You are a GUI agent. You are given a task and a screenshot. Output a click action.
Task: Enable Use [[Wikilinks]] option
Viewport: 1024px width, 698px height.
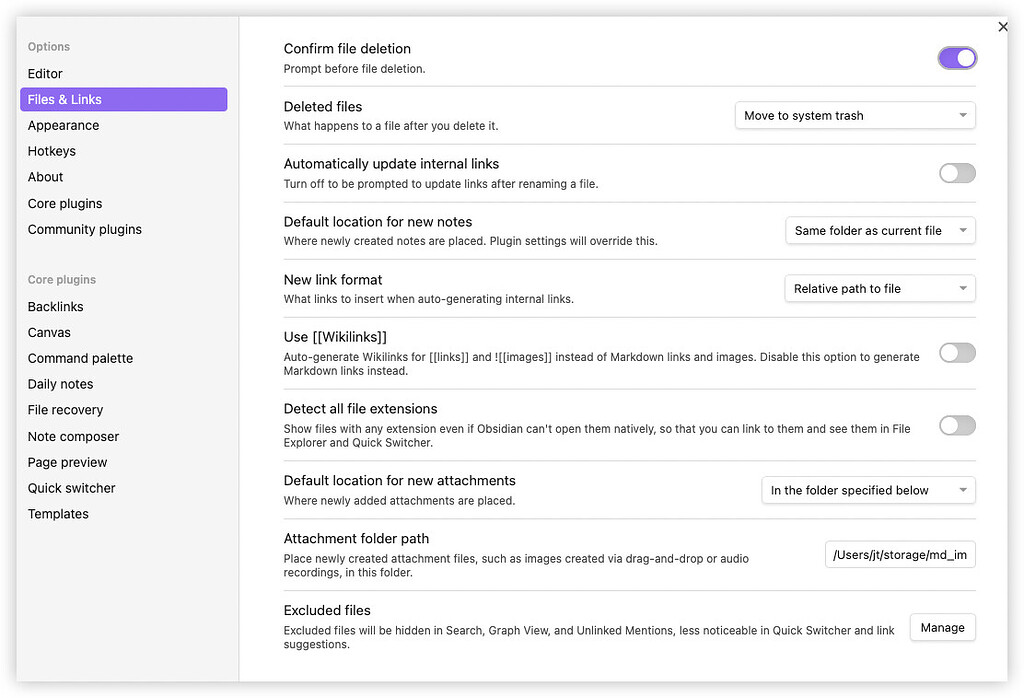coord(957,352)
